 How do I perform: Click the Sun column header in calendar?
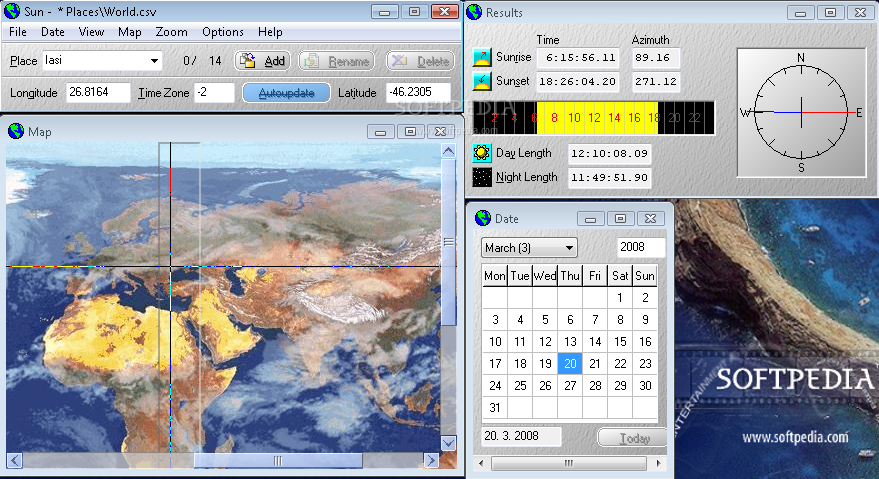pyautogui.click(x=645, y=275)
